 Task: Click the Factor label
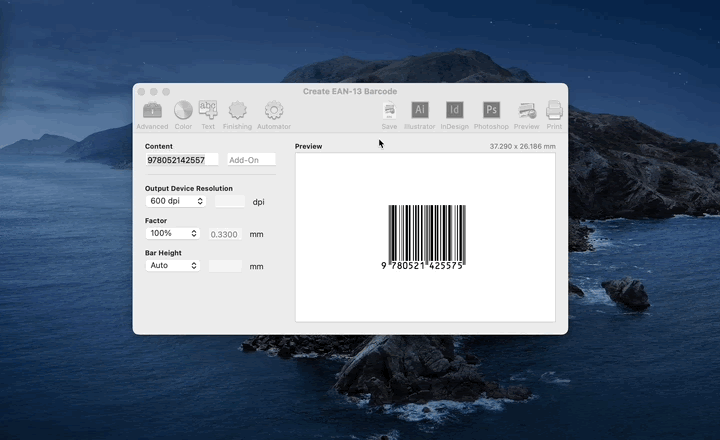click(156, 220)
